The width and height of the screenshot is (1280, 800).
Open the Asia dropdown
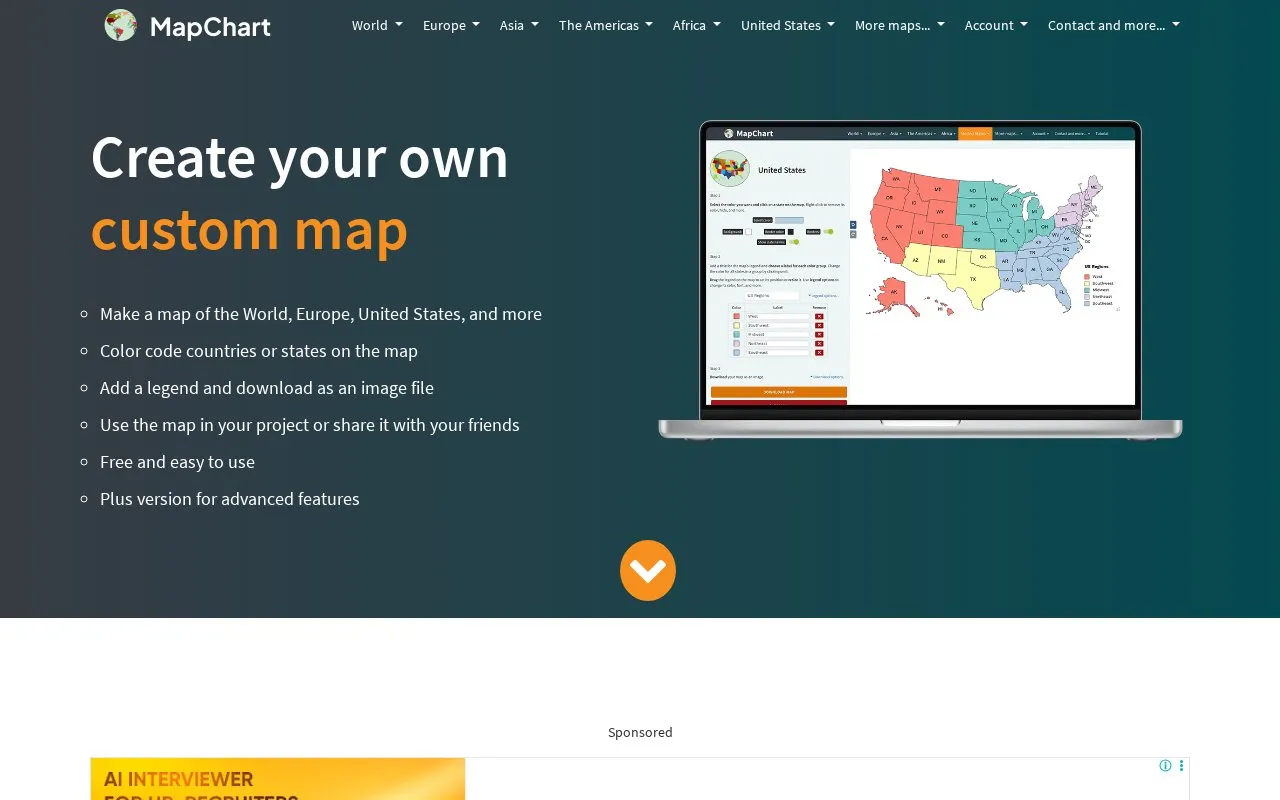(x=519, y=25)
